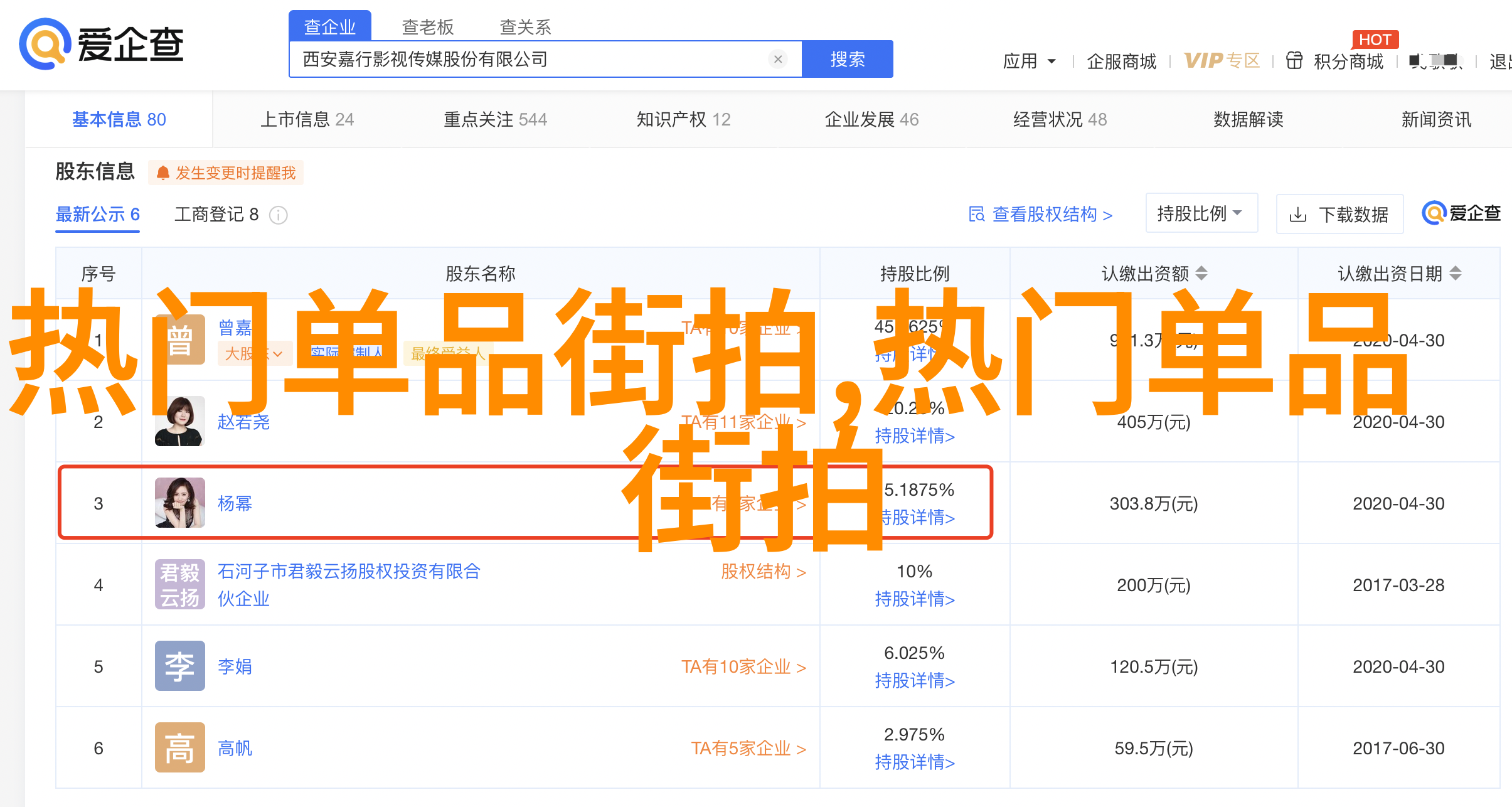This screenshot has height=807, width=1512.
Task: Open shareholder 杨幂's name link
Action: point(235,503)
